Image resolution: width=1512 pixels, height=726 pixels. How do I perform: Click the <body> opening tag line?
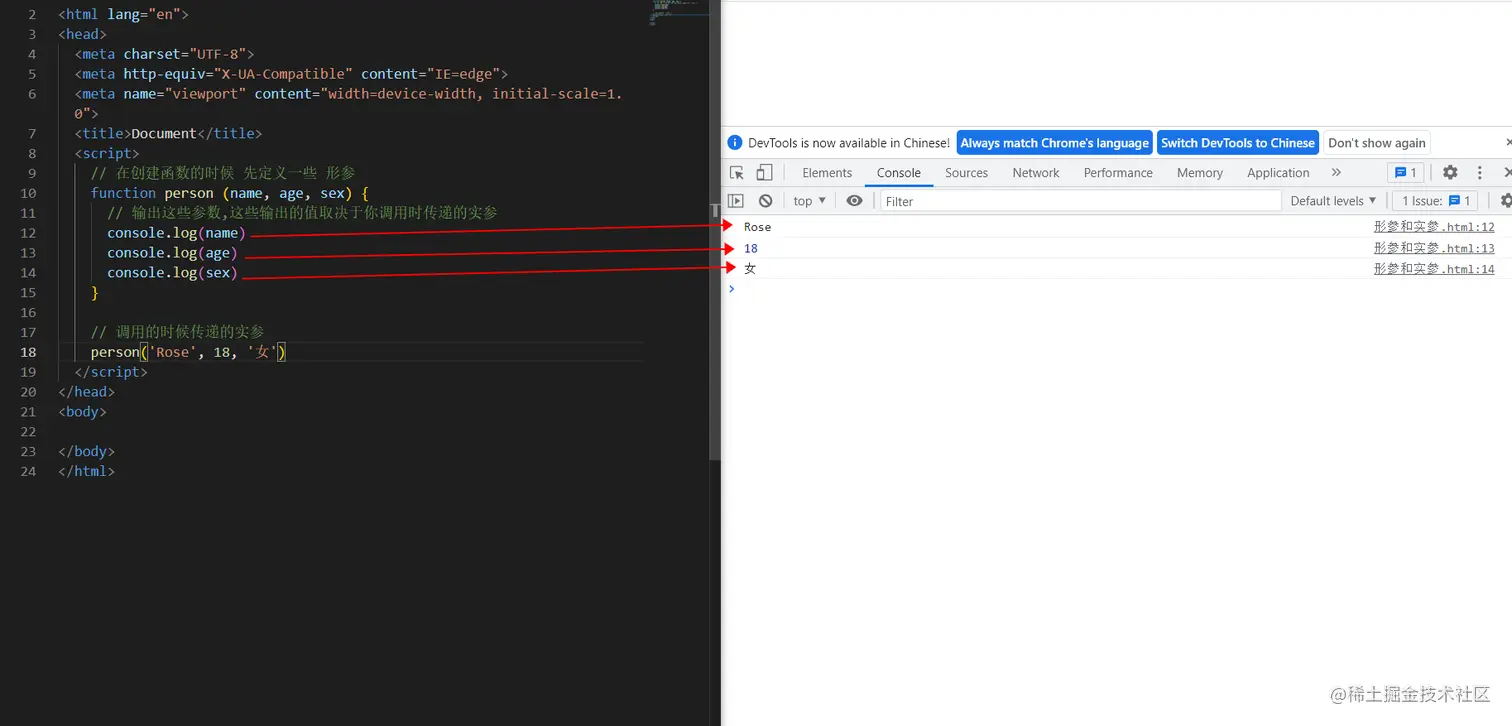(82, 412)
